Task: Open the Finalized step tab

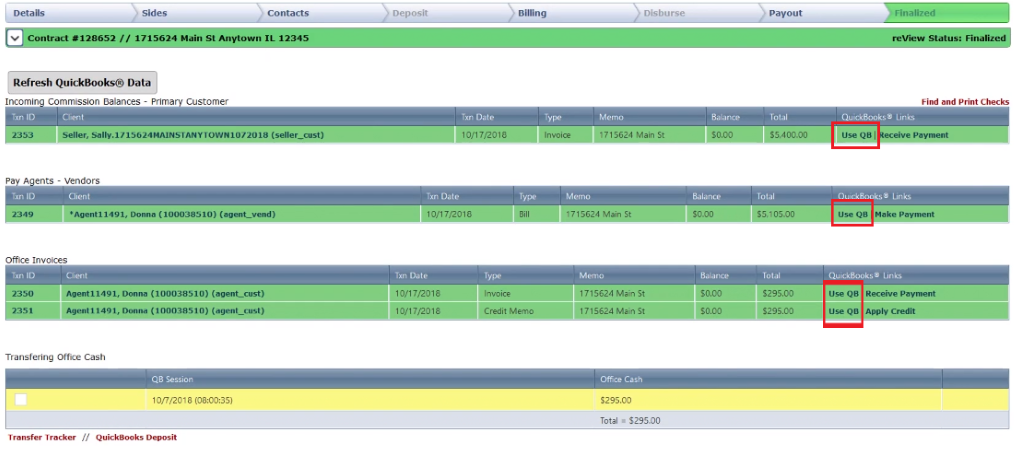Action: 915,13
